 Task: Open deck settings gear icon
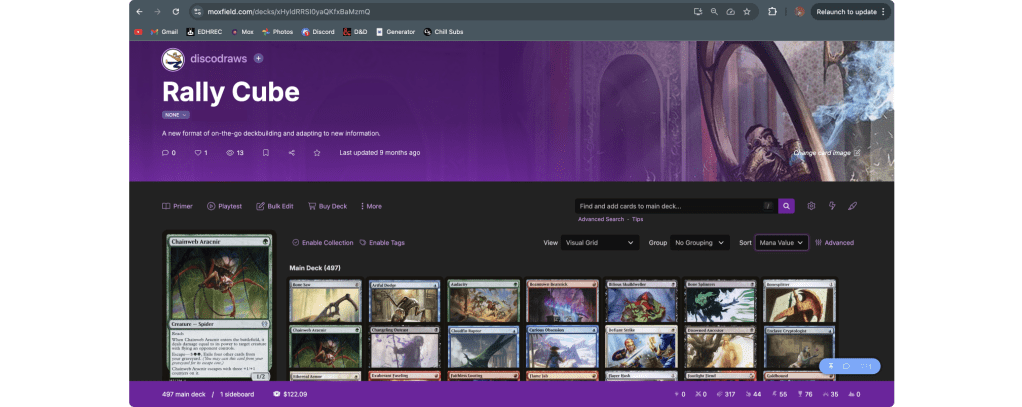coord(811,206)
